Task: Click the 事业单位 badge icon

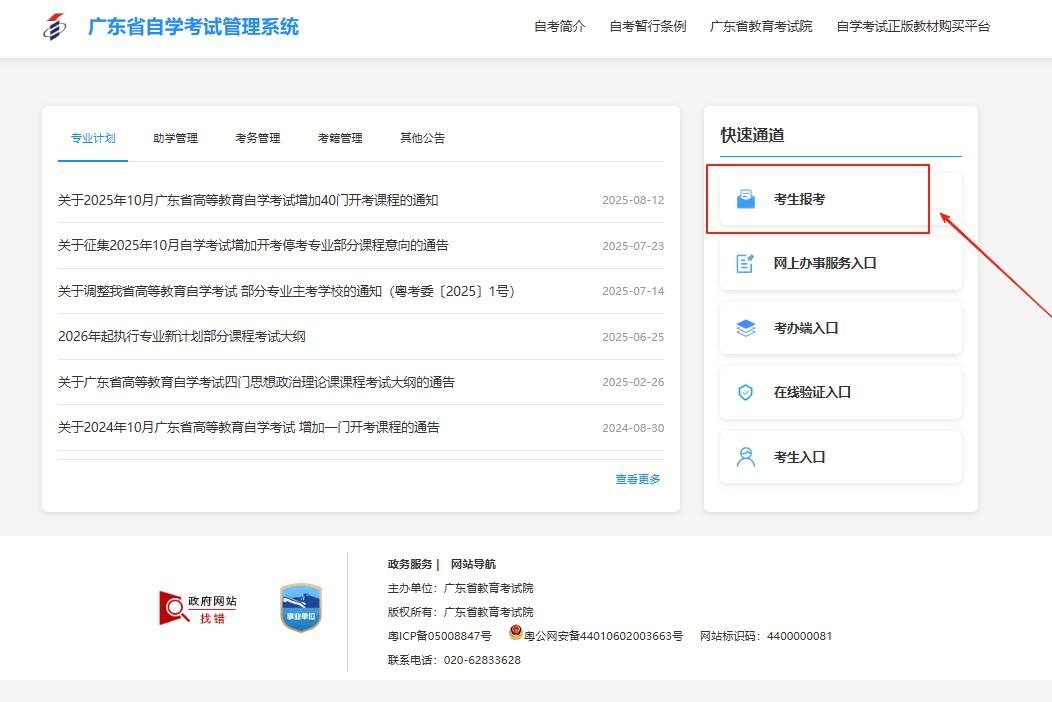Action: pos(300,608)
